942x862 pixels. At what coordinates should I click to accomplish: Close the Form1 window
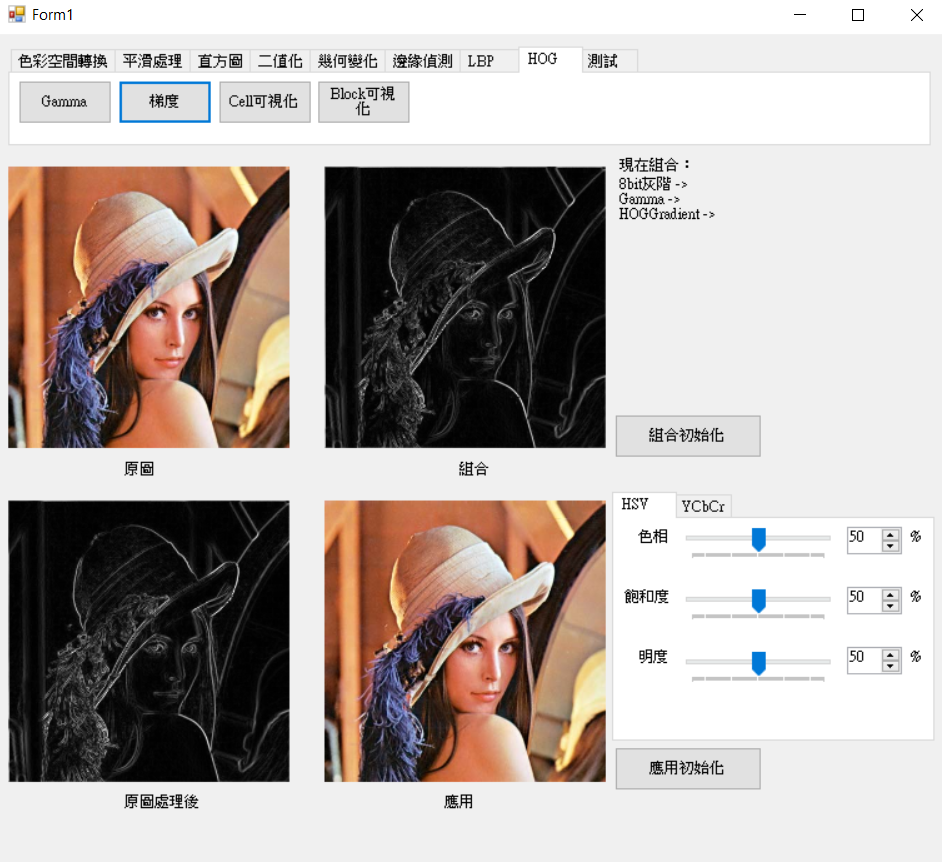[x=916, y=15]
